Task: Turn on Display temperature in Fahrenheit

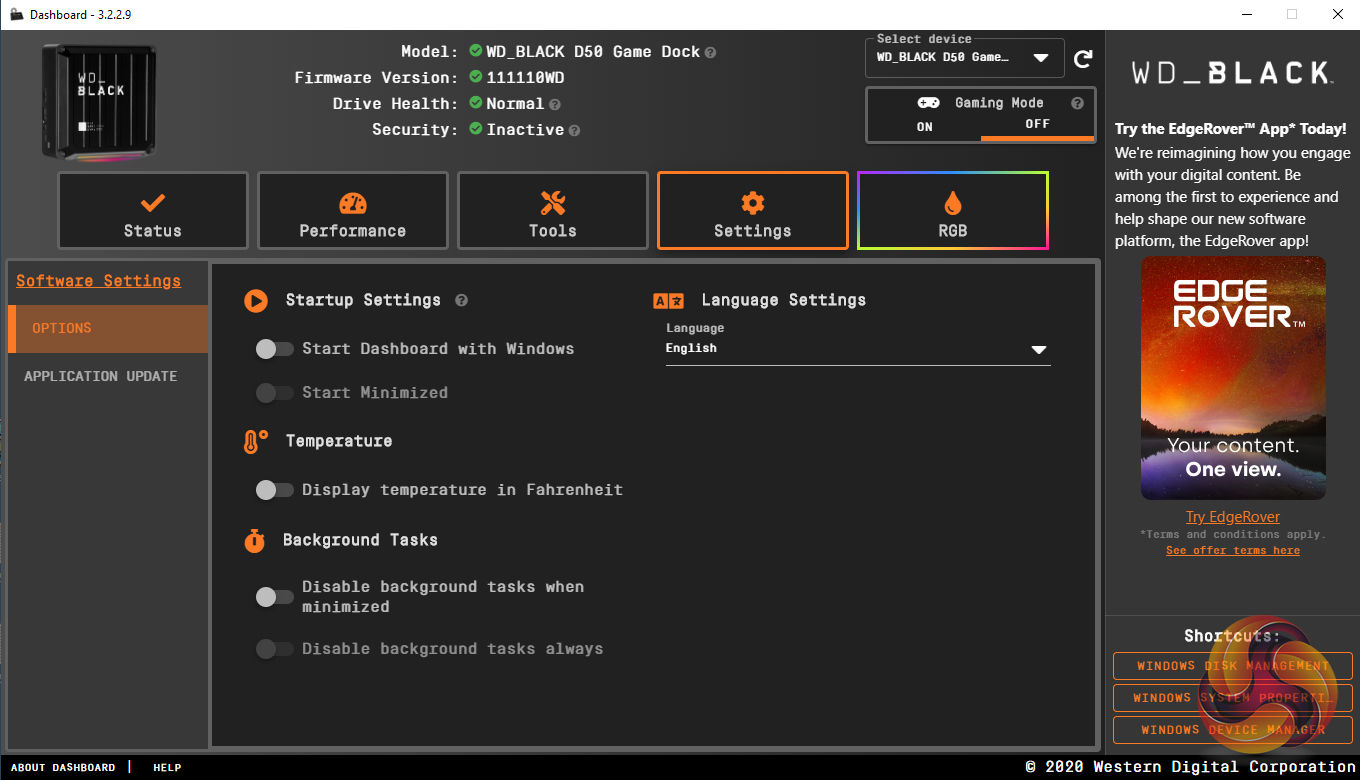Action: pos(274,490)
